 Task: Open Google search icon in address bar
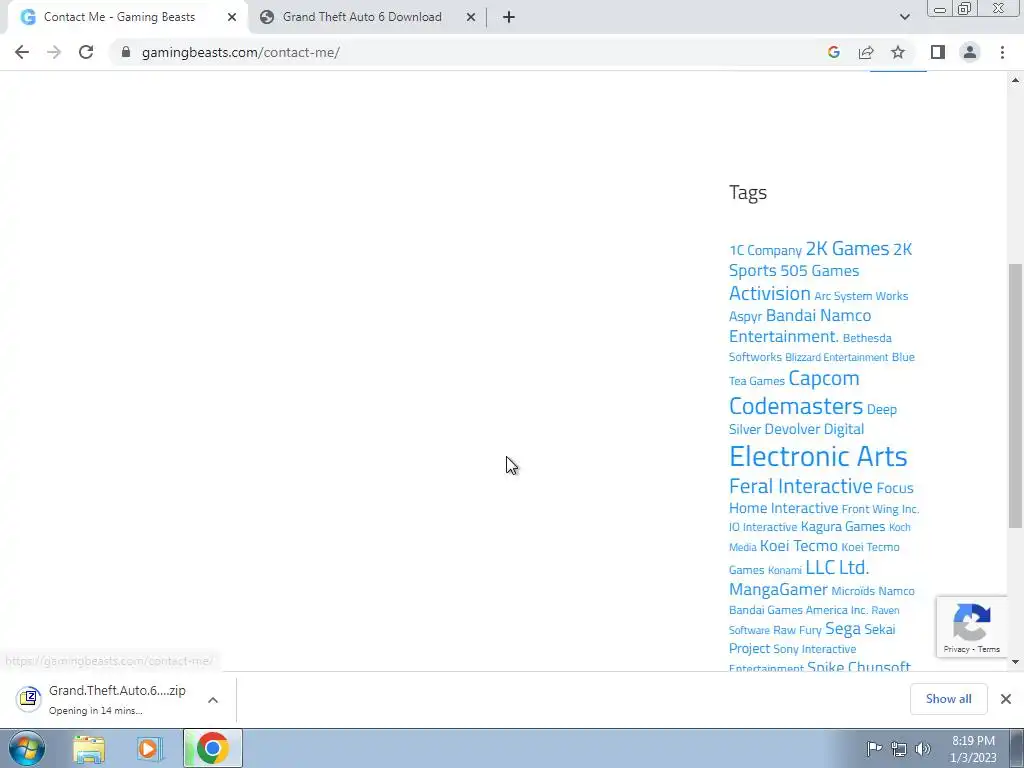click(833, 52)
